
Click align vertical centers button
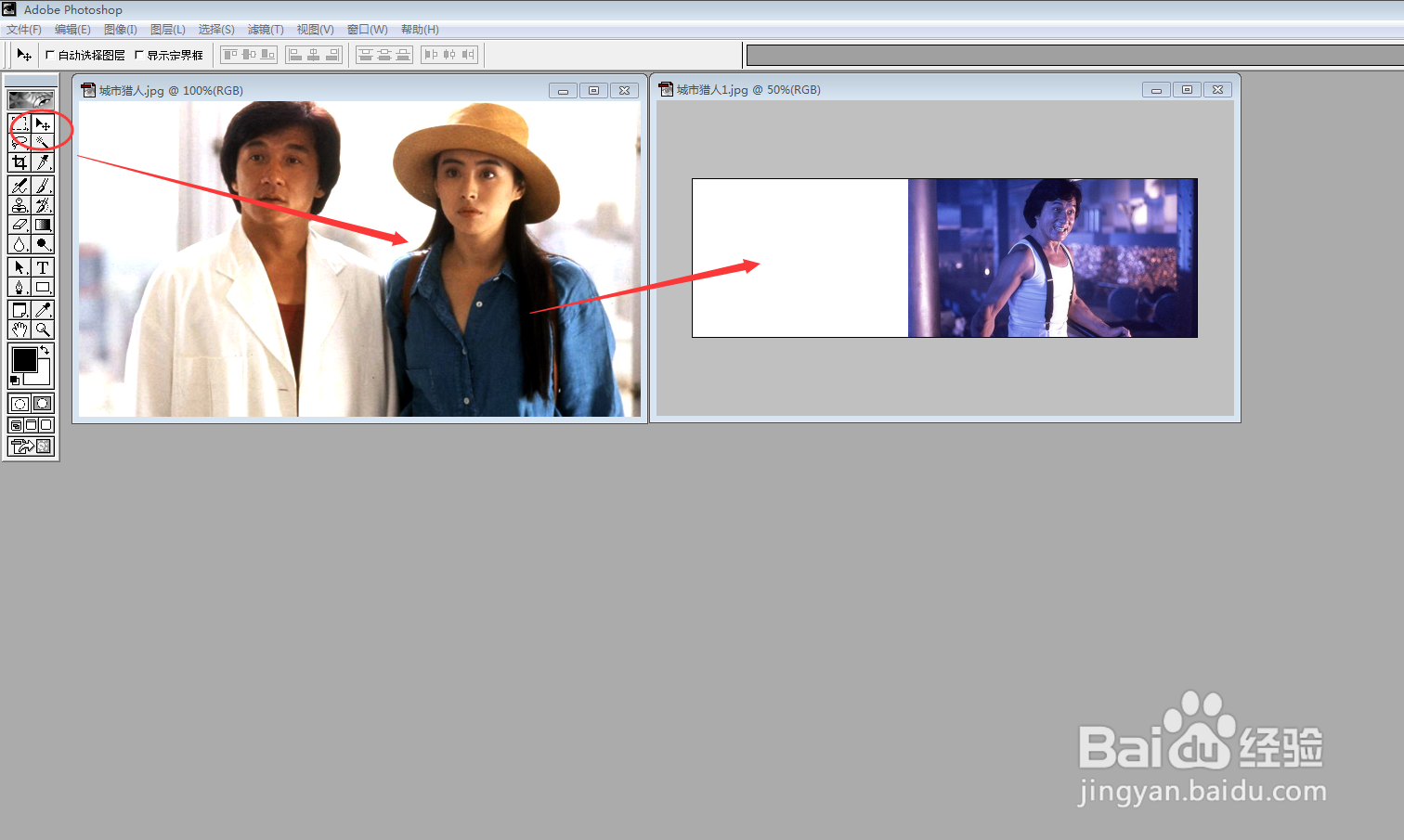tap(249, 55)
